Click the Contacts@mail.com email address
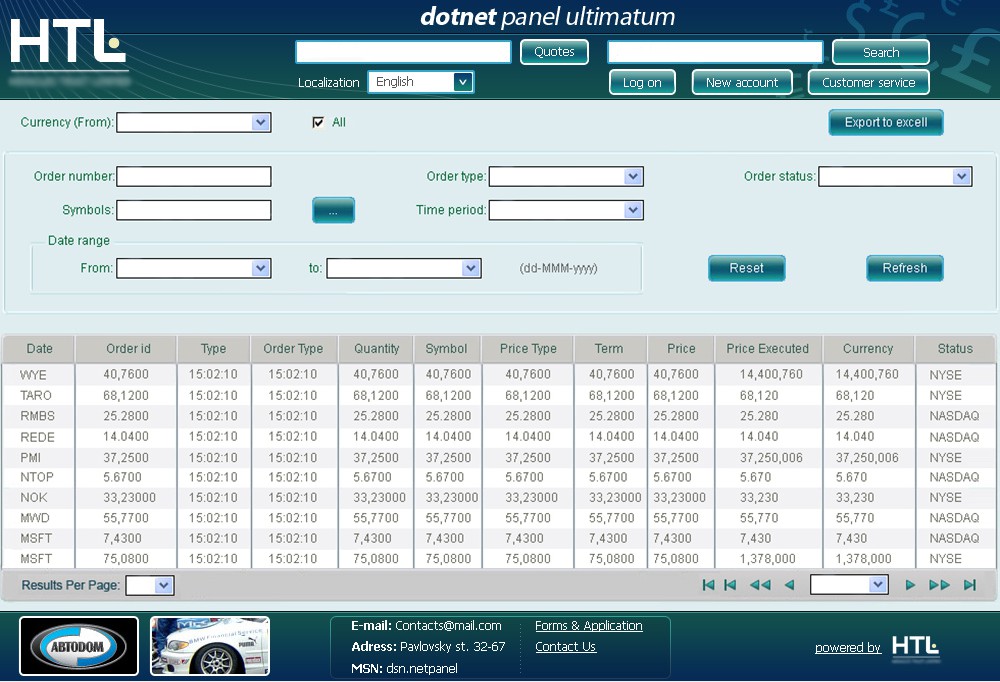This screenshot has width=1000, height=682. pos(448,626)
